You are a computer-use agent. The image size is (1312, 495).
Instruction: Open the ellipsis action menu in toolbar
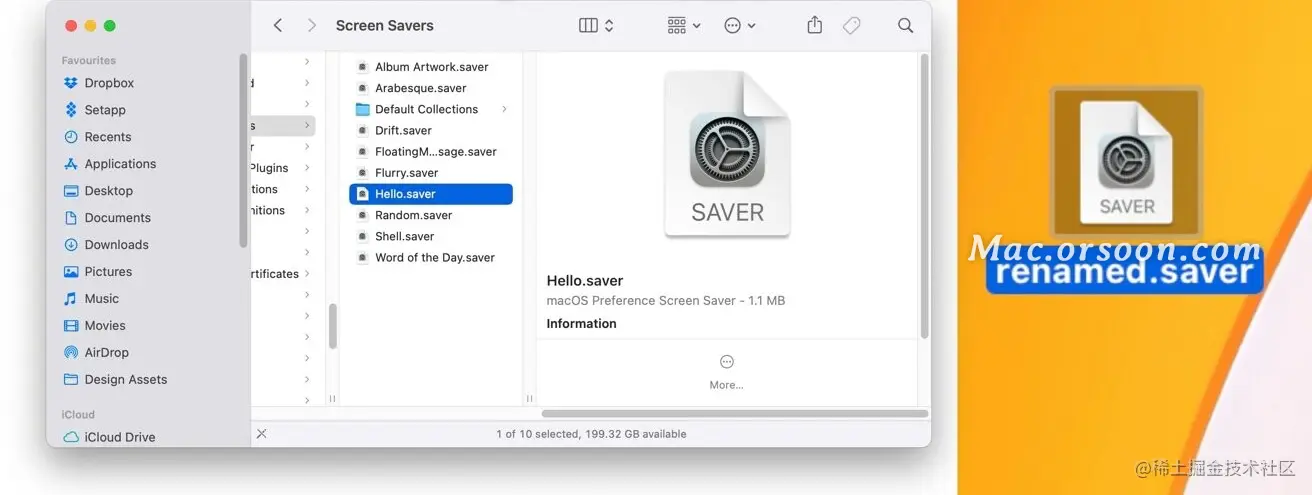click(x=740, y=25)
